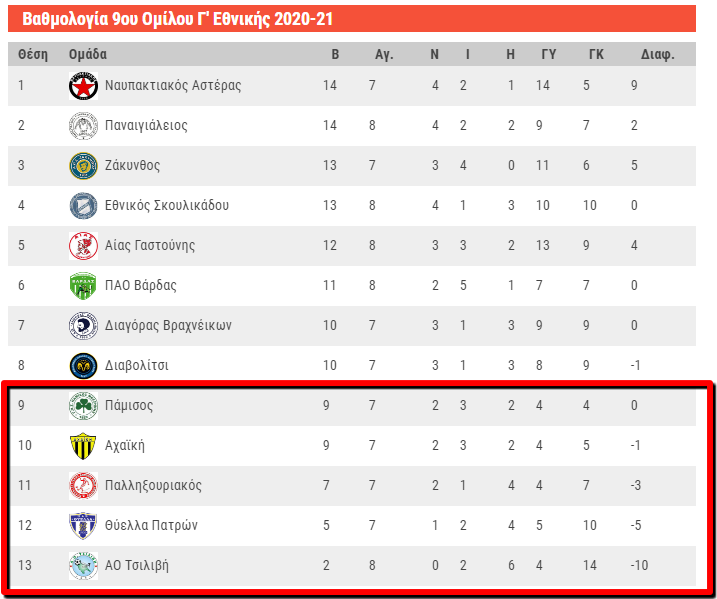Click the Αίας Γαστούνης red crest
Image resolution: width=717 pixels, height=599 pixels.
point(83,246)
